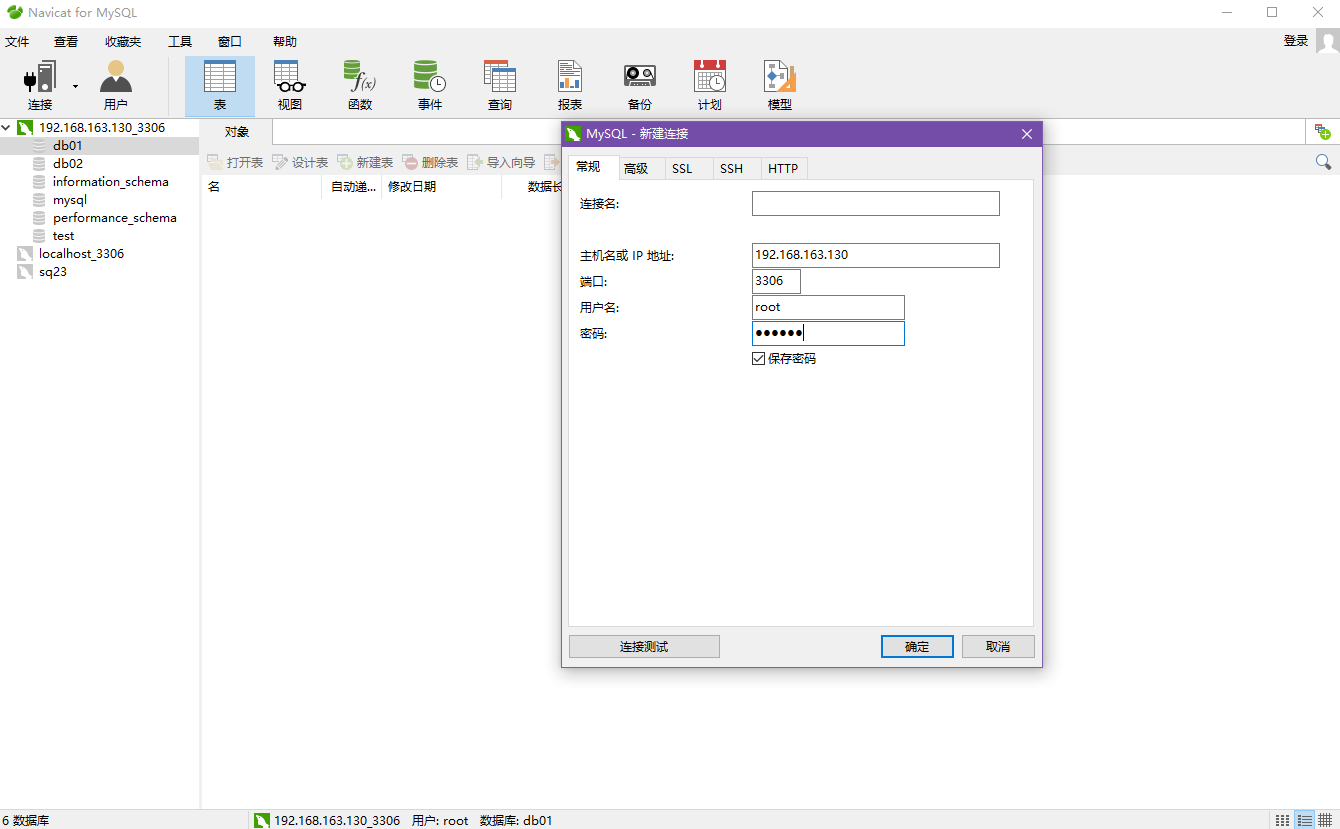Open the 连接 connection tool
This screenshot has width=1340, height=829.
coord(40,86)
